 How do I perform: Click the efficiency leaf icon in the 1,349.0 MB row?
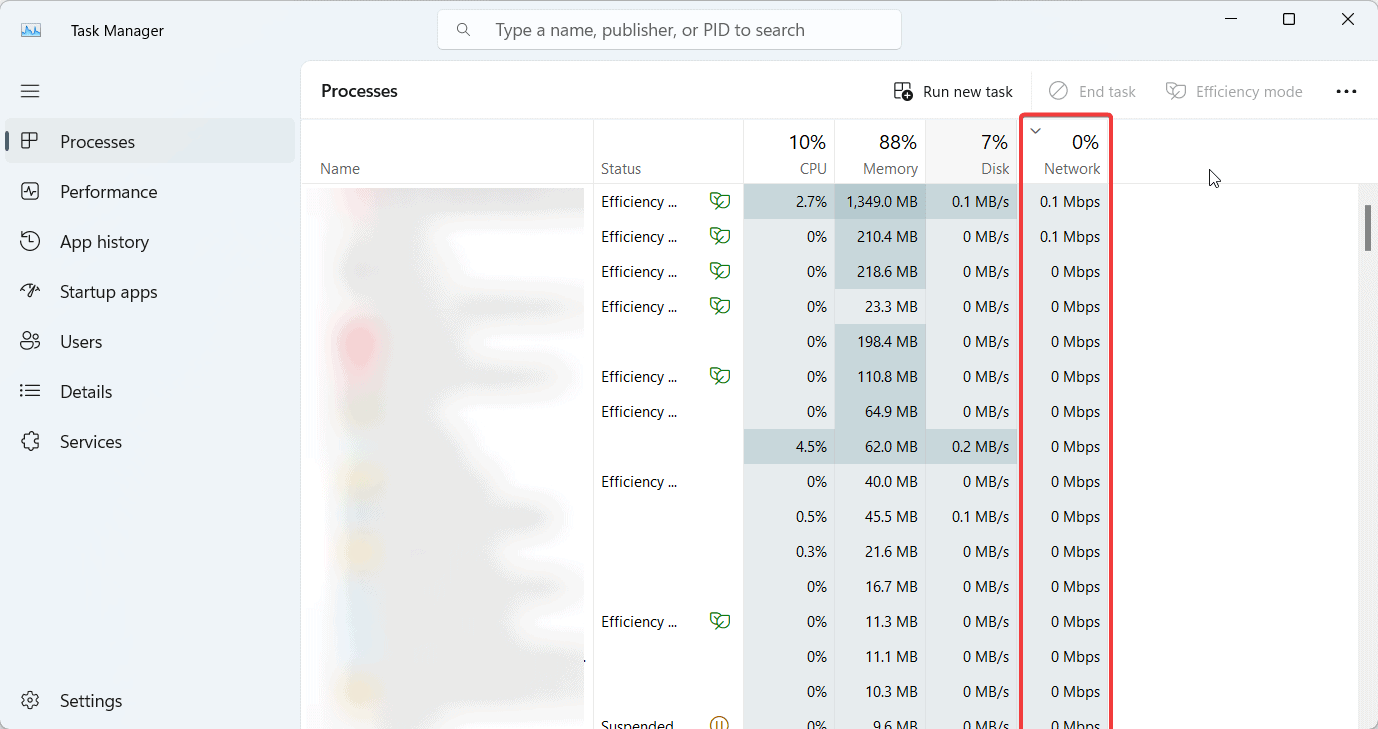coord(719,201)
